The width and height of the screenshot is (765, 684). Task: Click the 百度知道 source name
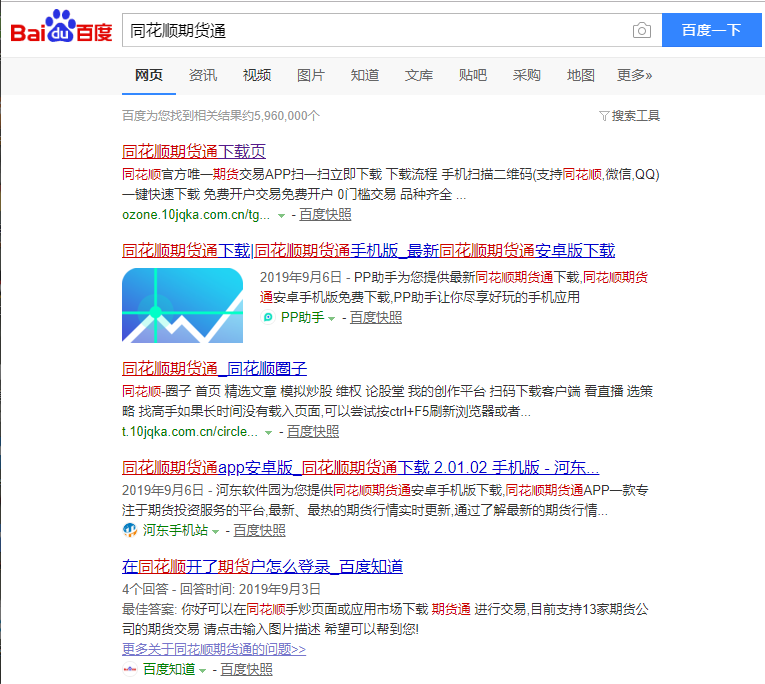(169, 669)
